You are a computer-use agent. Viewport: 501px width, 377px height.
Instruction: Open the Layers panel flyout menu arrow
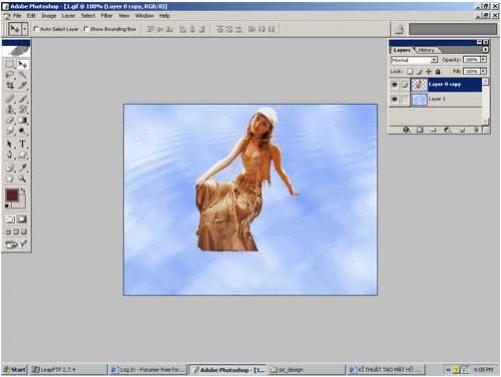pyautogui.click(x=485, y=50)
